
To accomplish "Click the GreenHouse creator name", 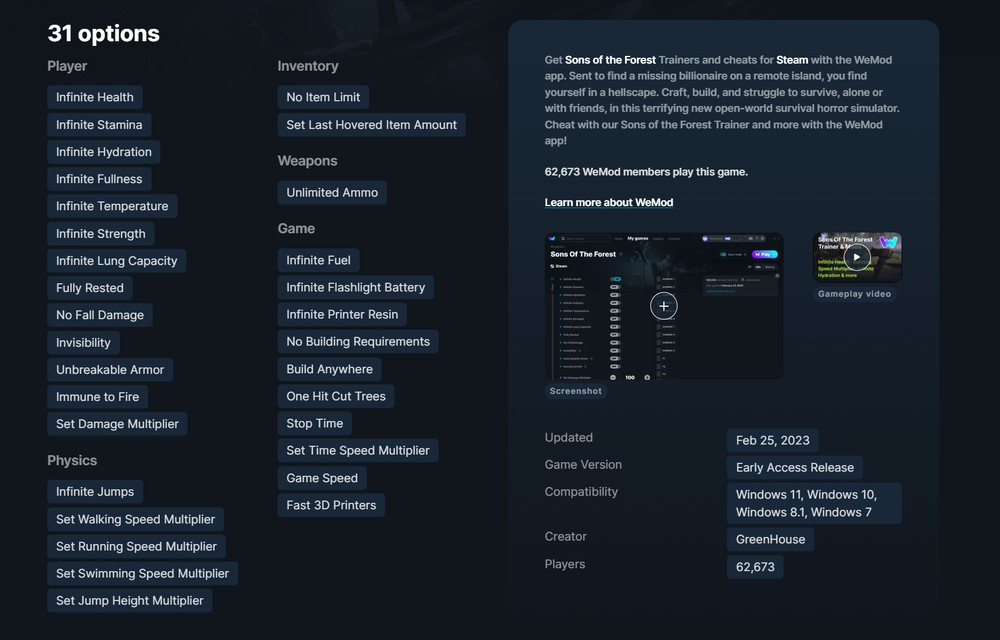I will coord(770,539).
